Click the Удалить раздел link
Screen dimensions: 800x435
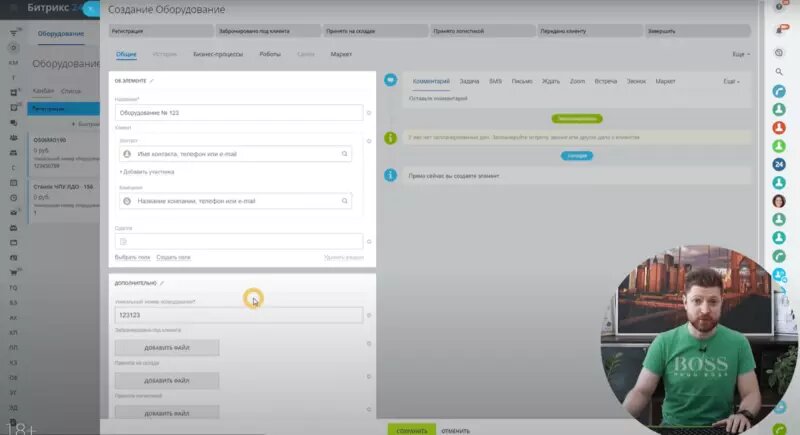click(344, 258)
